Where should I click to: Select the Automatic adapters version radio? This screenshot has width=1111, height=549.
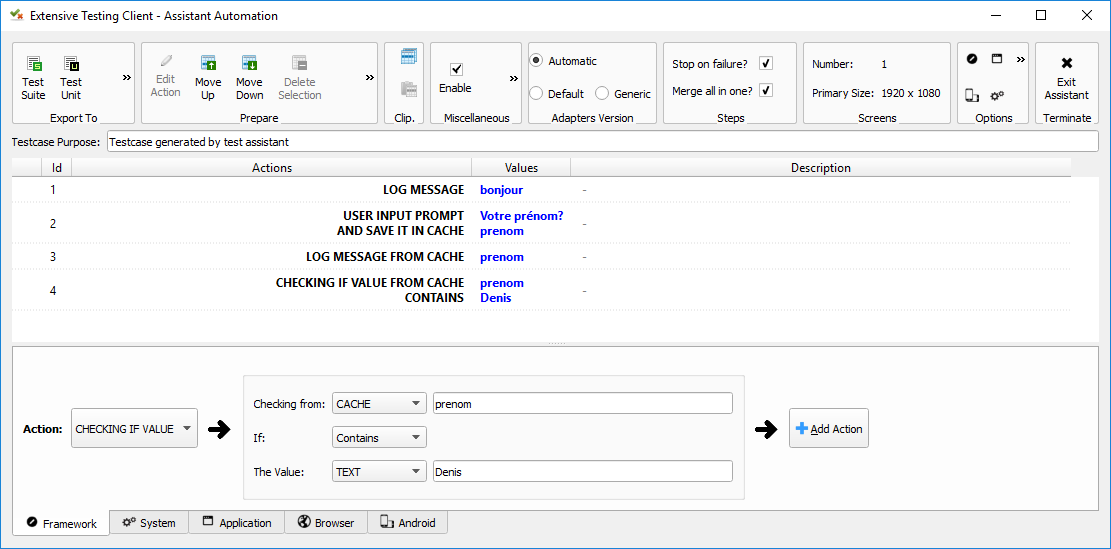[x=537, y=61]
